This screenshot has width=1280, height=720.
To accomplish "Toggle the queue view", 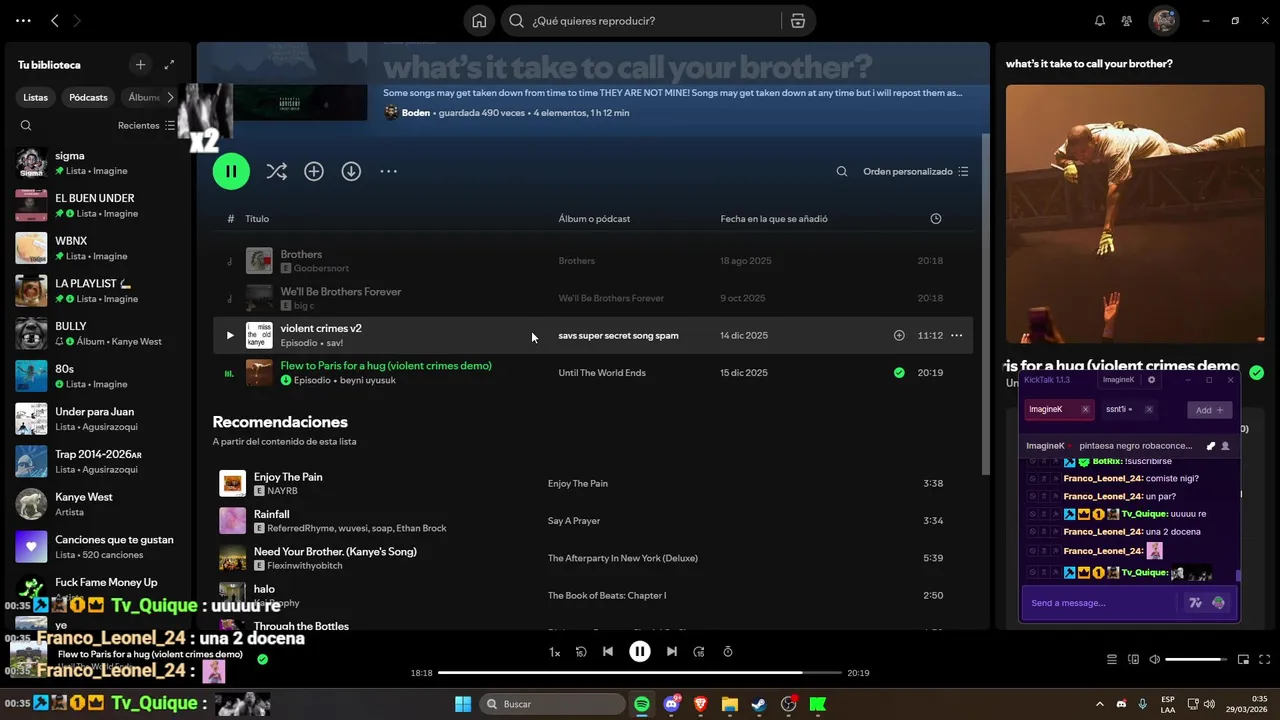I will 1112,660.
